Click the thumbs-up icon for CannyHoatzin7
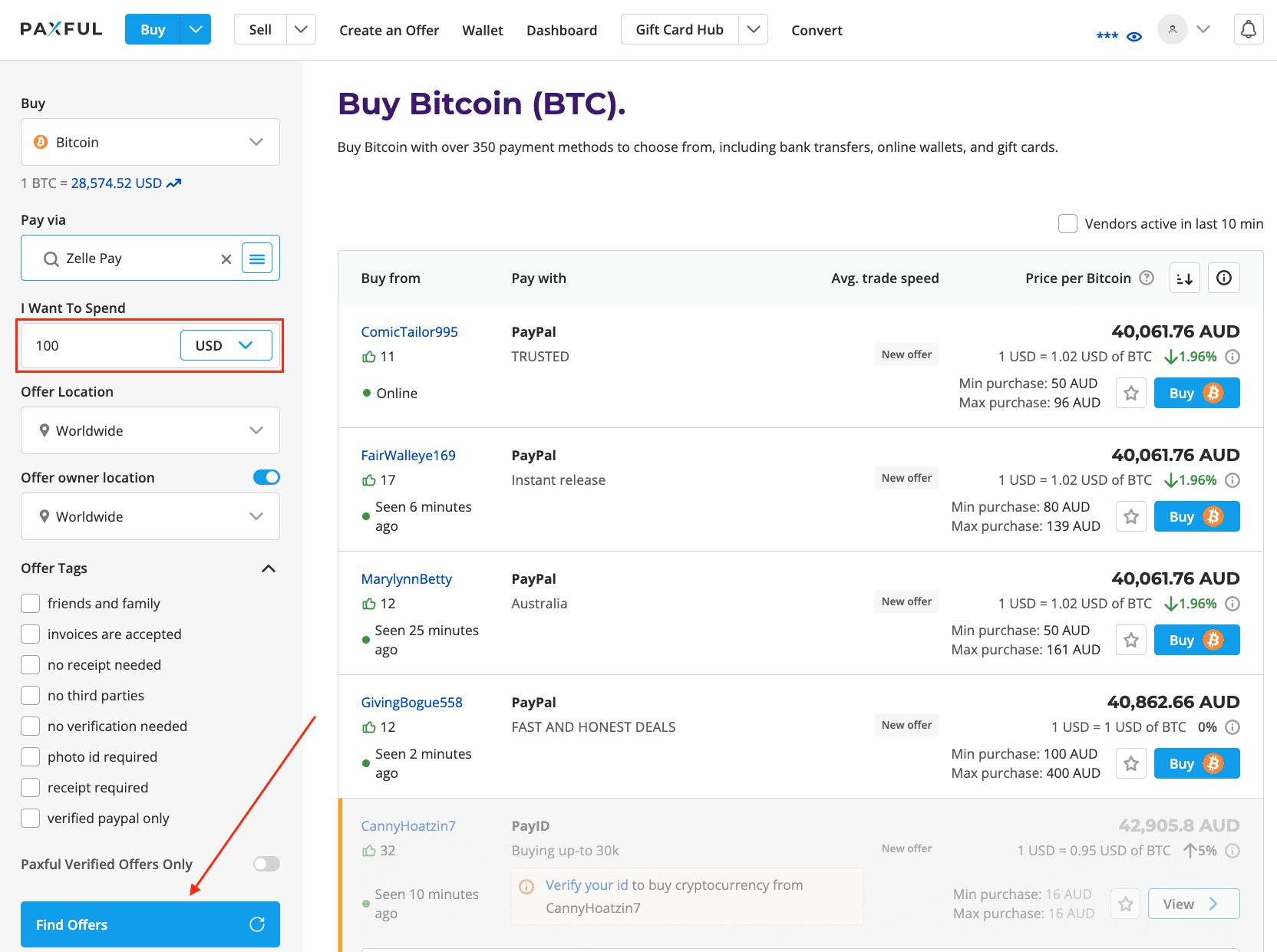 click(369, 851)
